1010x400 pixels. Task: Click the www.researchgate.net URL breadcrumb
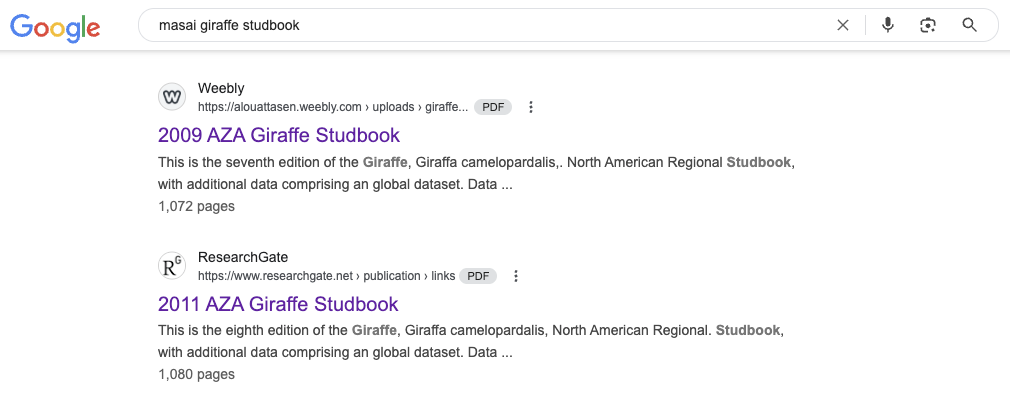coord(327,276)
